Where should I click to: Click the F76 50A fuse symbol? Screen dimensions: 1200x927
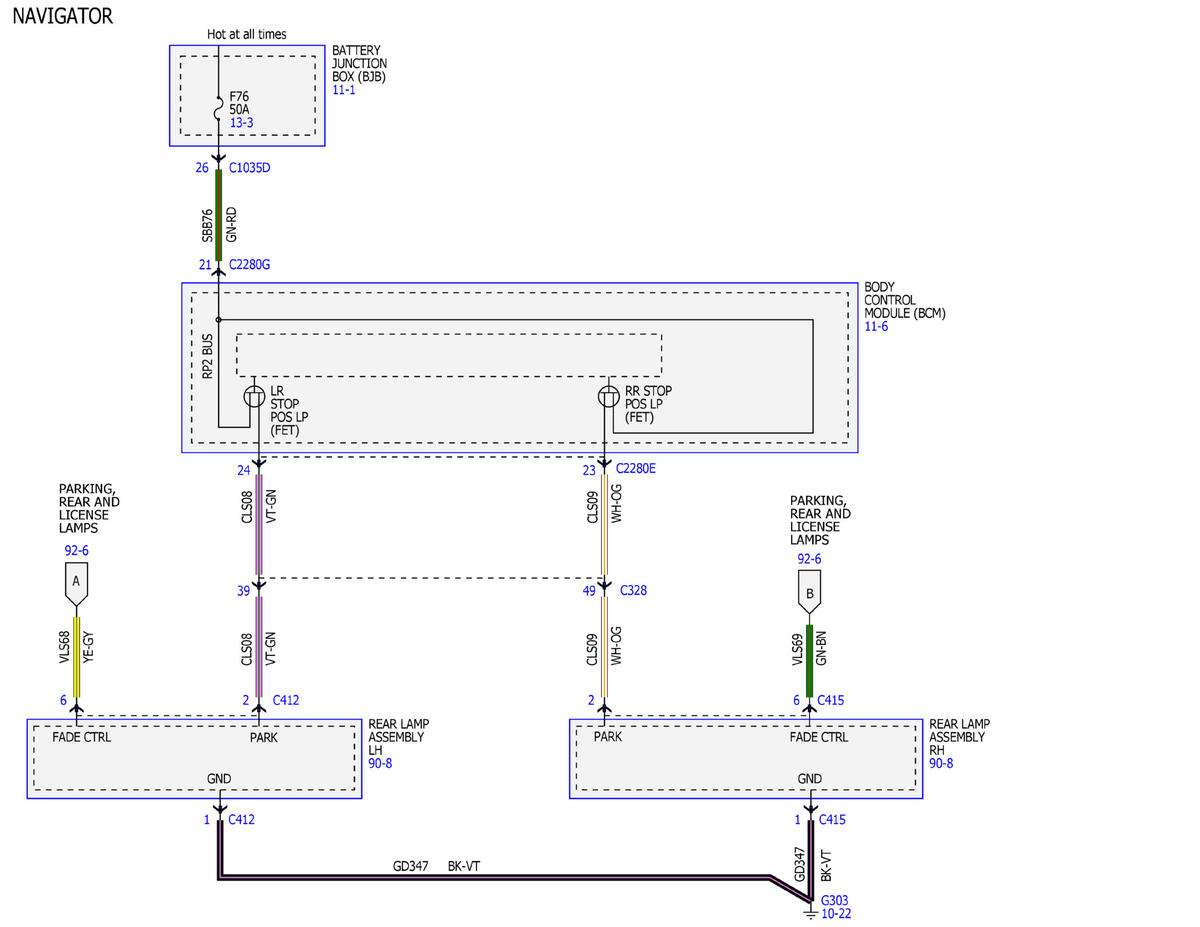(x=218, y=103)
